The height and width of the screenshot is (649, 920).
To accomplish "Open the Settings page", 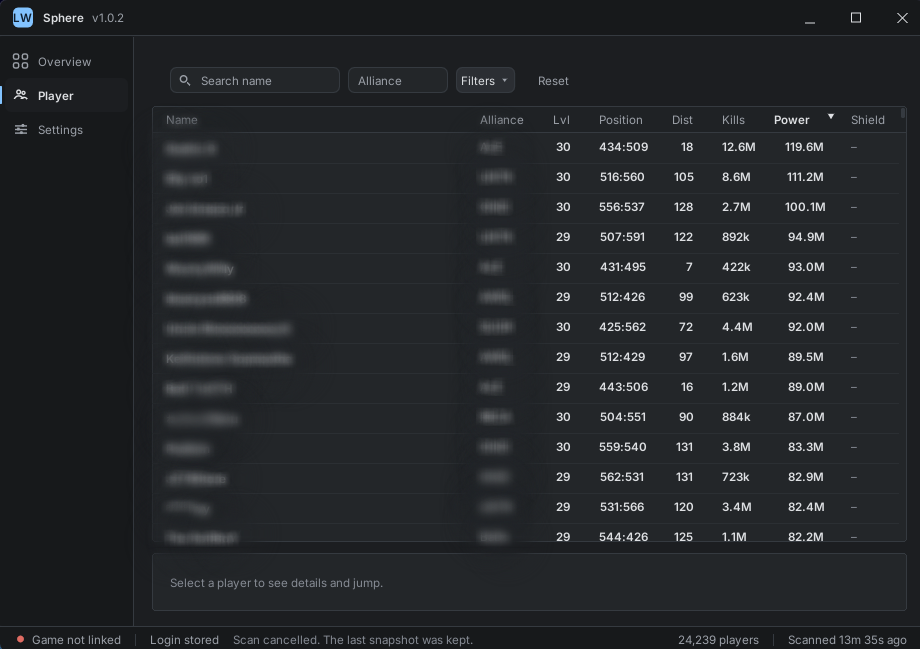I will [66, 129].
